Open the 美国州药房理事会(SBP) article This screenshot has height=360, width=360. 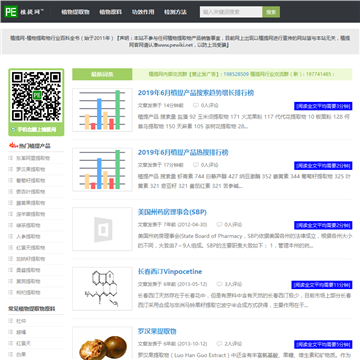point(172,212)
